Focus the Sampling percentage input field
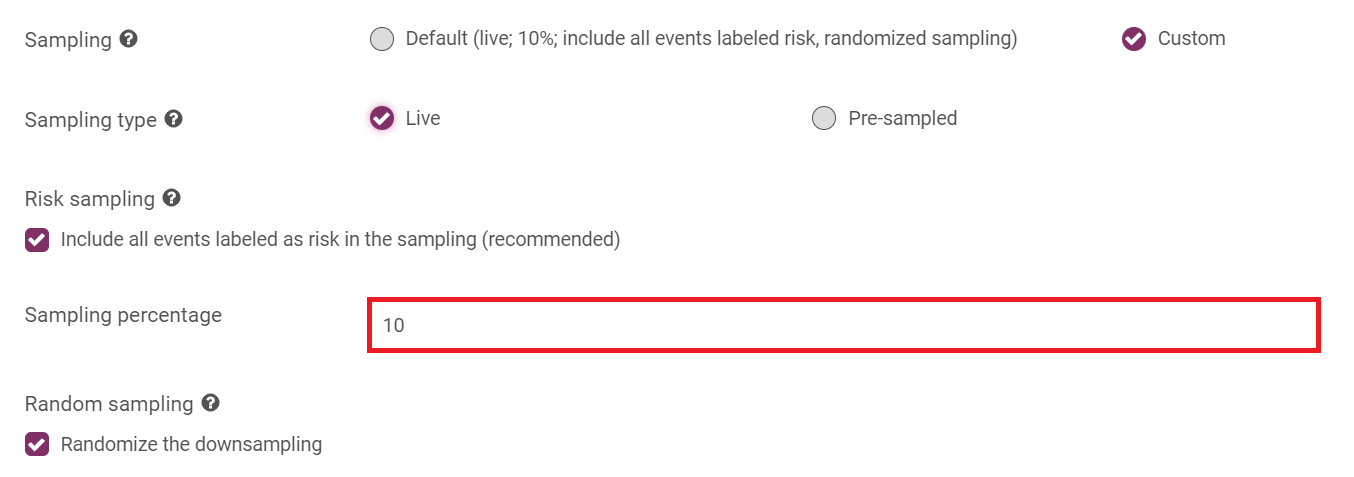The image size is (1354, 477). [845, 325]
